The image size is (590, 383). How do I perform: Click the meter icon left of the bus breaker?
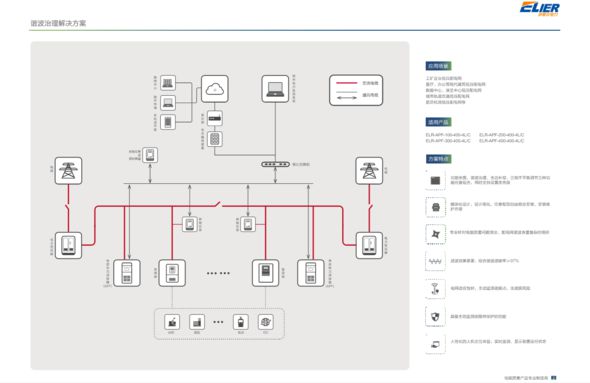click(x=190, y=224)
